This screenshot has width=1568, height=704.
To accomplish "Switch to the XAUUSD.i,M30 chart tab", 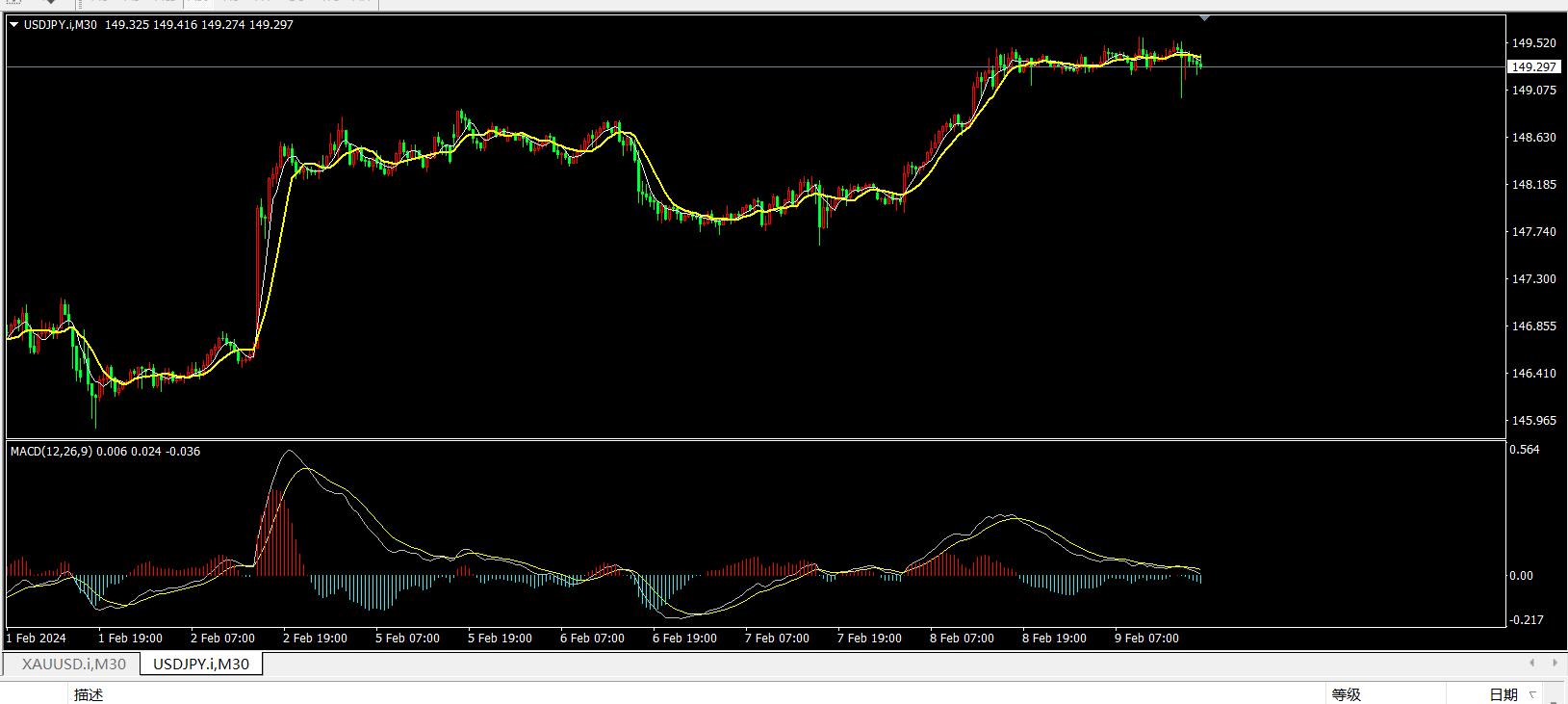I will 73,664.
